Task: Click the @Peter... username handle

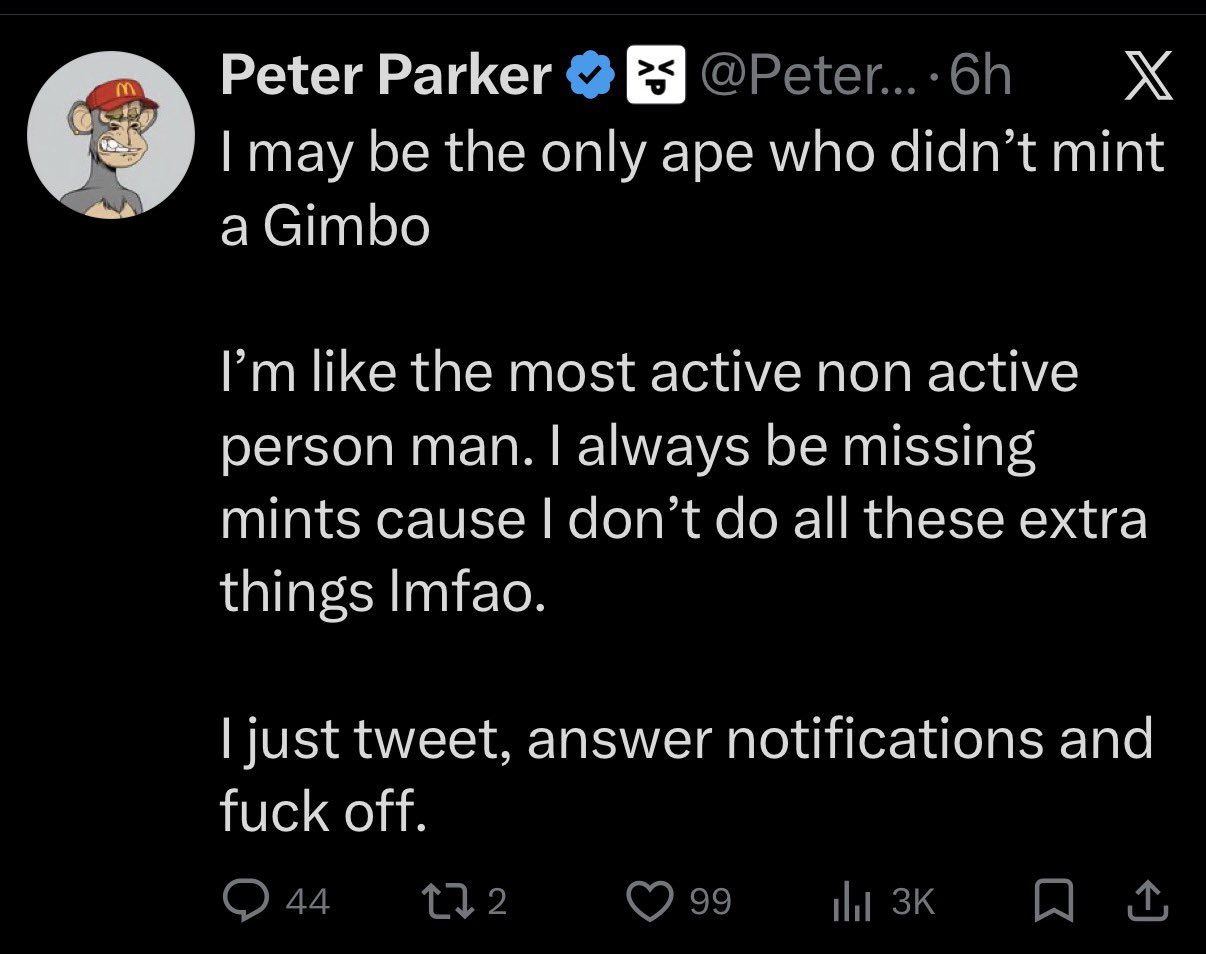Action: [798, 77]
